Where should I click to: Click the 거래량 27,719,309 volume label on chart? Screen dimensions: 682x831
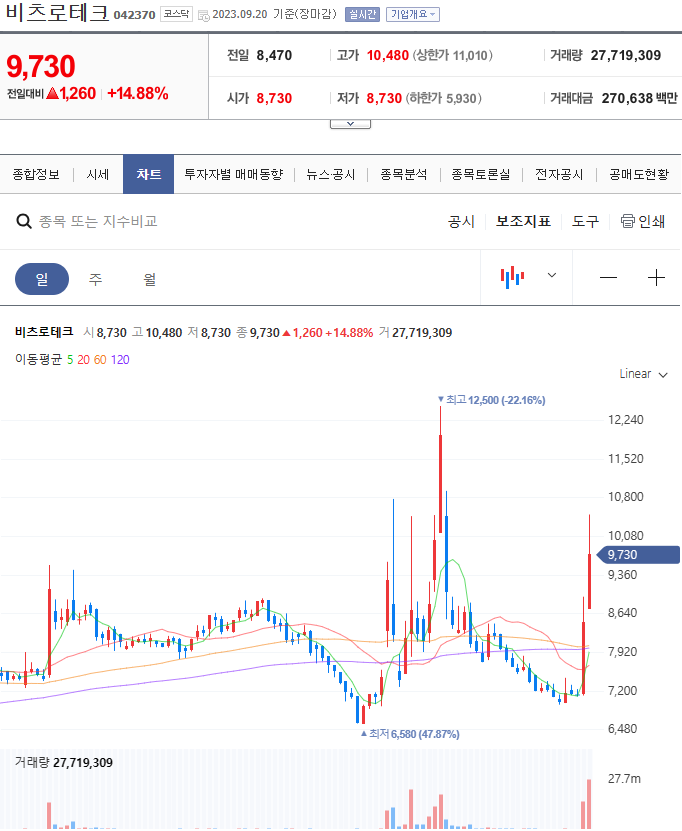pyautogui.click(x=64, y=763)
